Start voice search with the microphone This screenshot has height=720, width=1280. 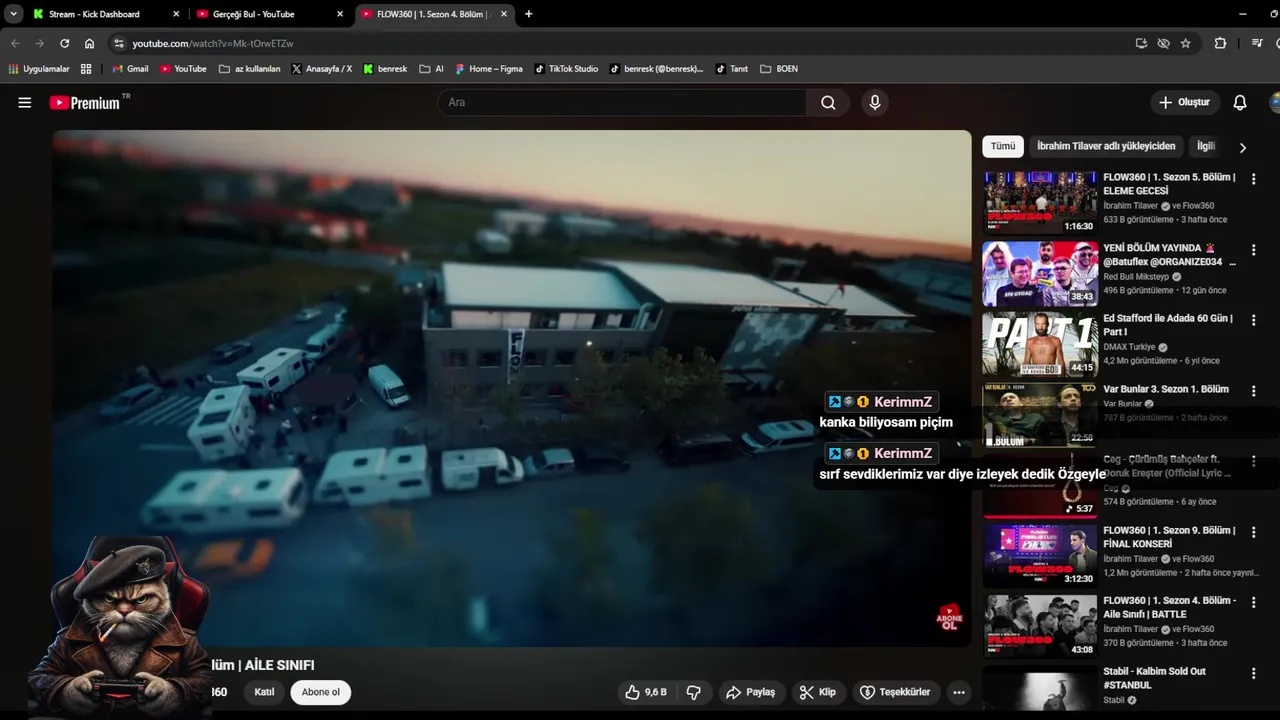(x=875, y=102)
